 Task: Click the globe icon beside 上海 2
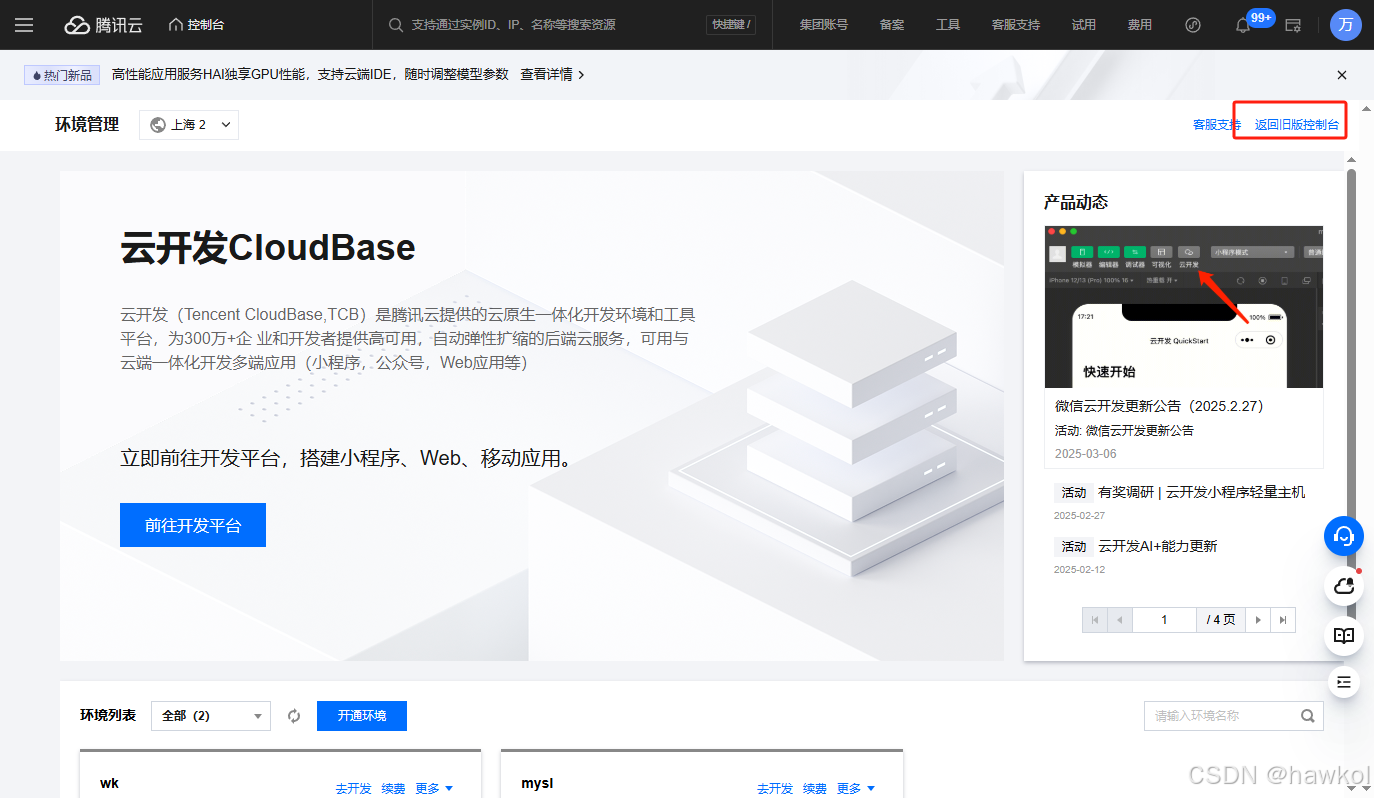coord(158,125)
